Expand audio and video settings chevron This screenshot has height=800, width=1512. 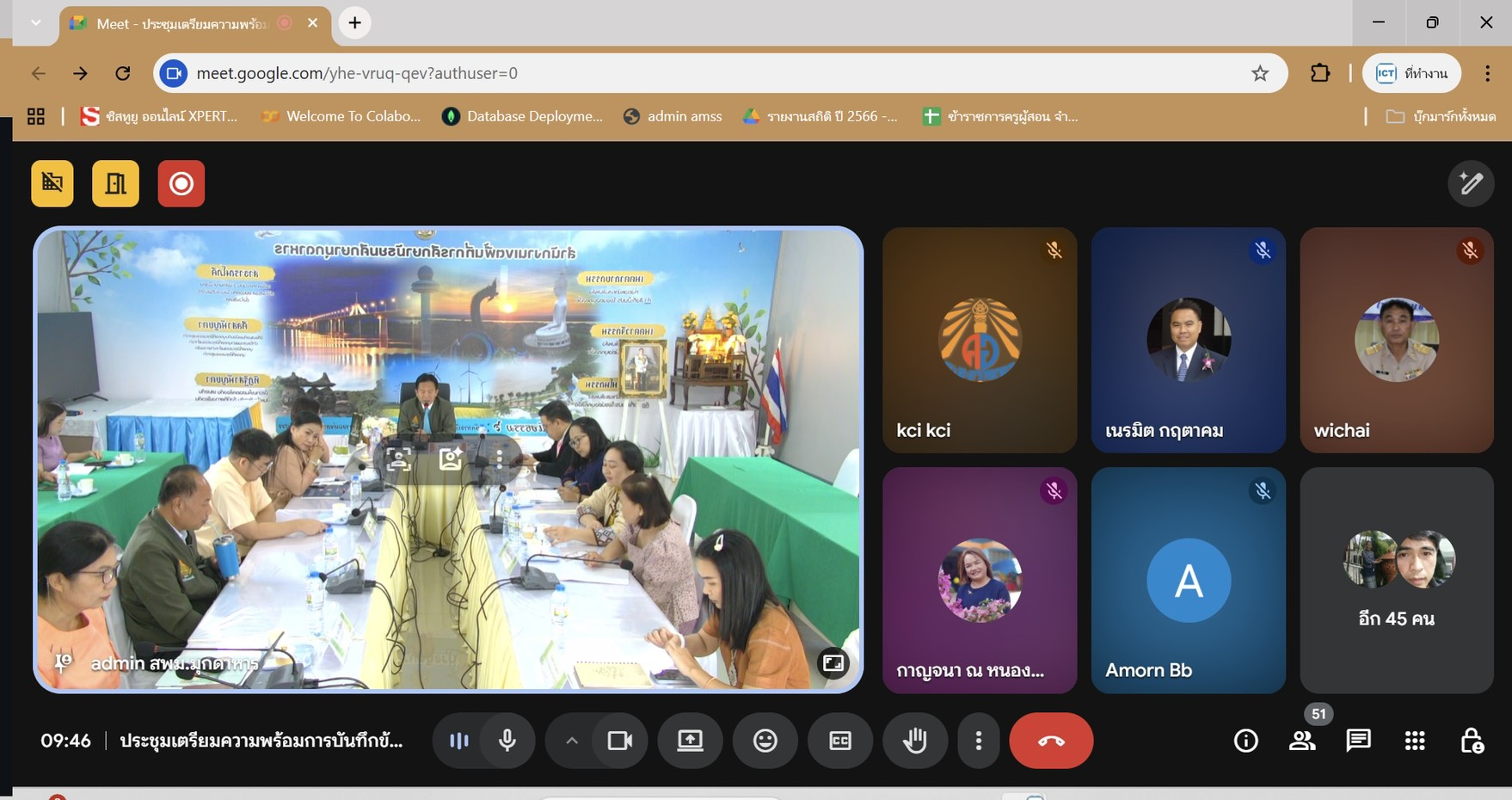point(572,741)
